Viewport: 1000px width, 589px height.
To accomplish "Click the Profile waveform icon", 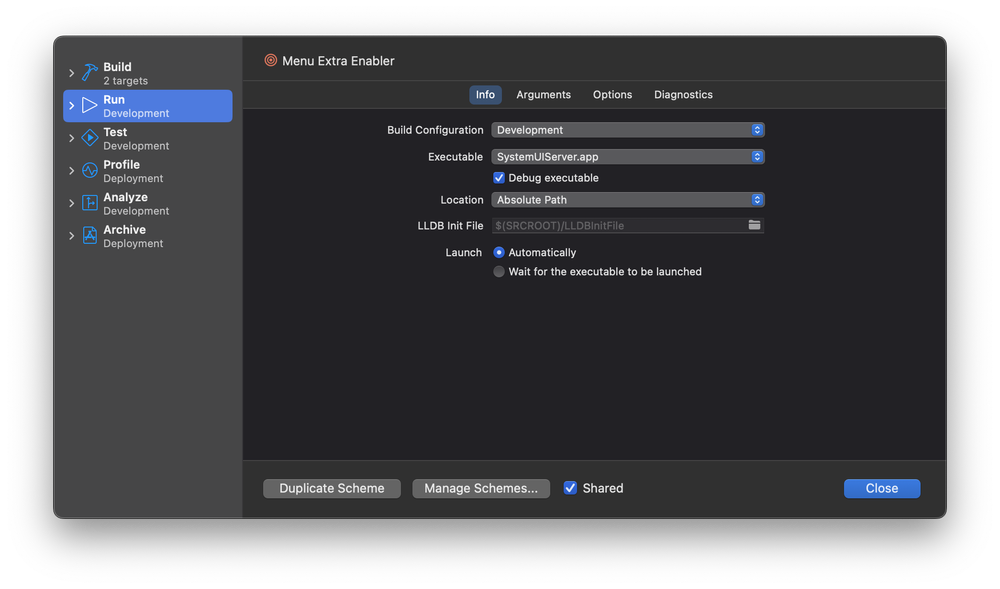I will pos(89,170).
